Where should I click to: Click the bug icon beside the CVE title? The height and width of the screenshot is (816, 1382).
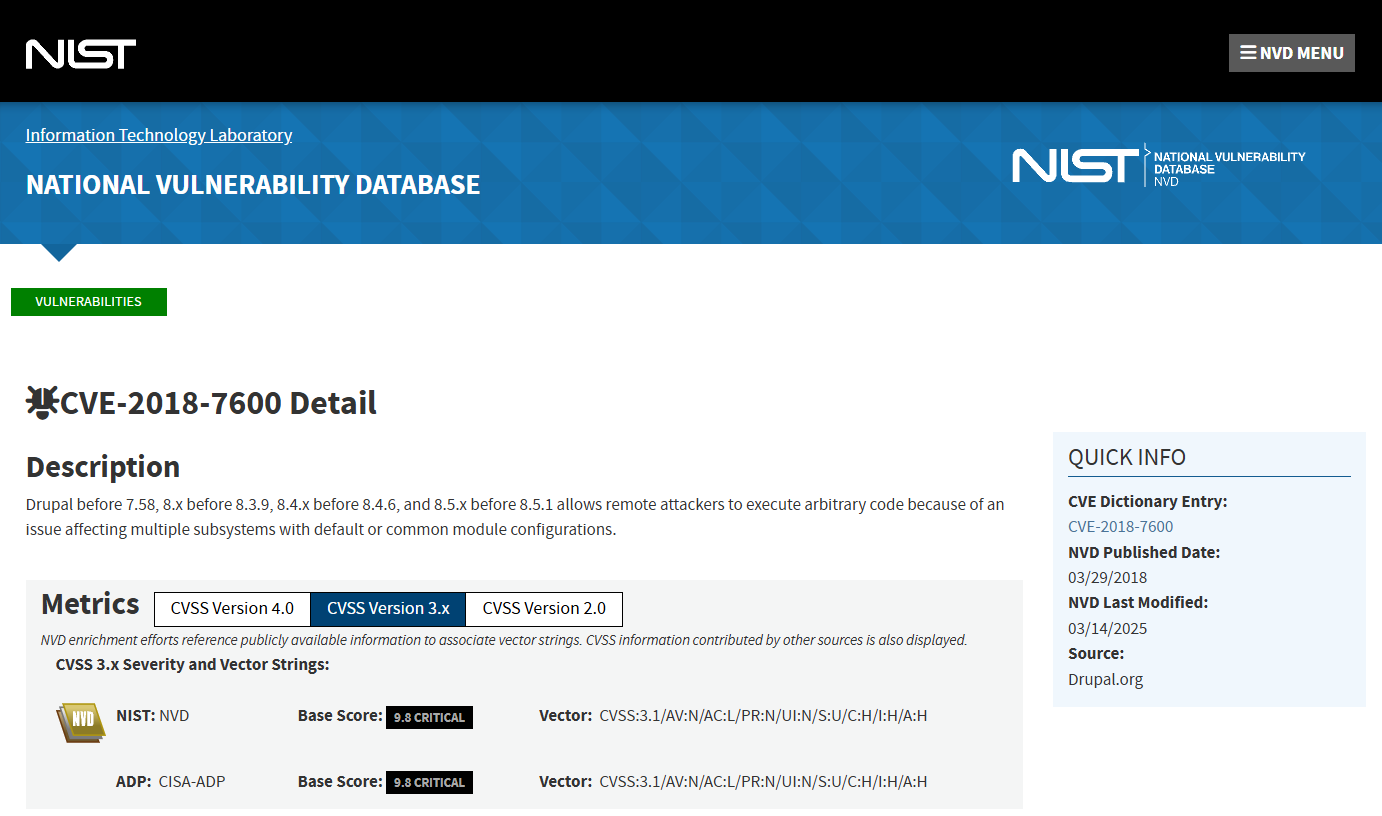42,402
